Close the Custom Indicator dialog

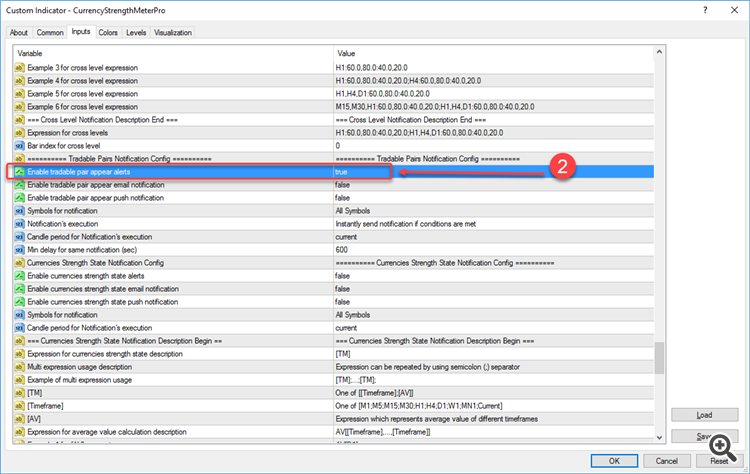[735, 10]
